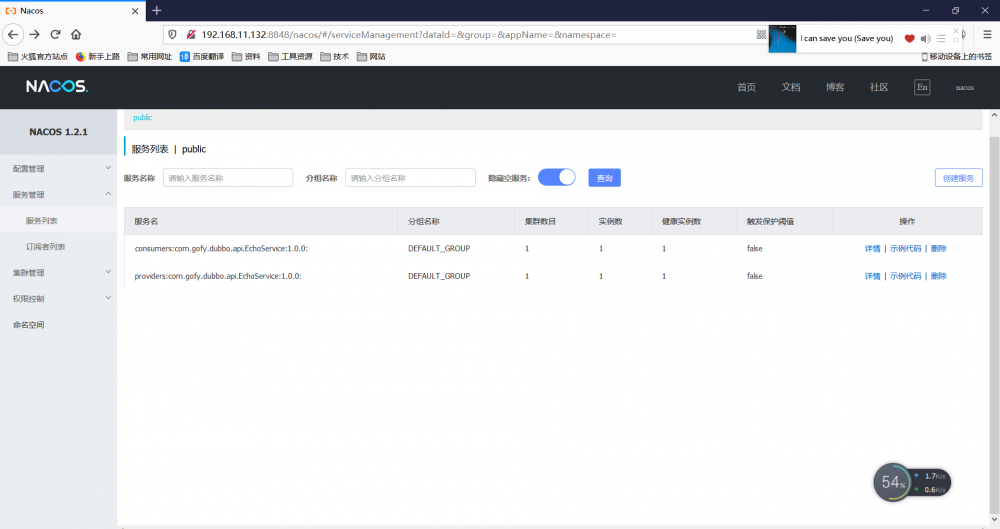The width and height of the screenshot is (1000, 529).
Task: Show insecure connection info icon
Action: [x=190, y=34]
